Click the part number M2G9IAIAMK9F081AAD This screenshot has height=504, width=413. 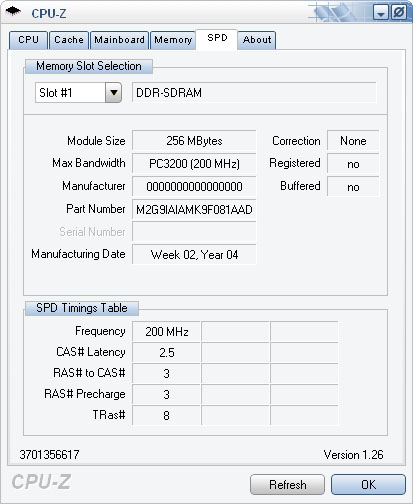coord(194,209)
